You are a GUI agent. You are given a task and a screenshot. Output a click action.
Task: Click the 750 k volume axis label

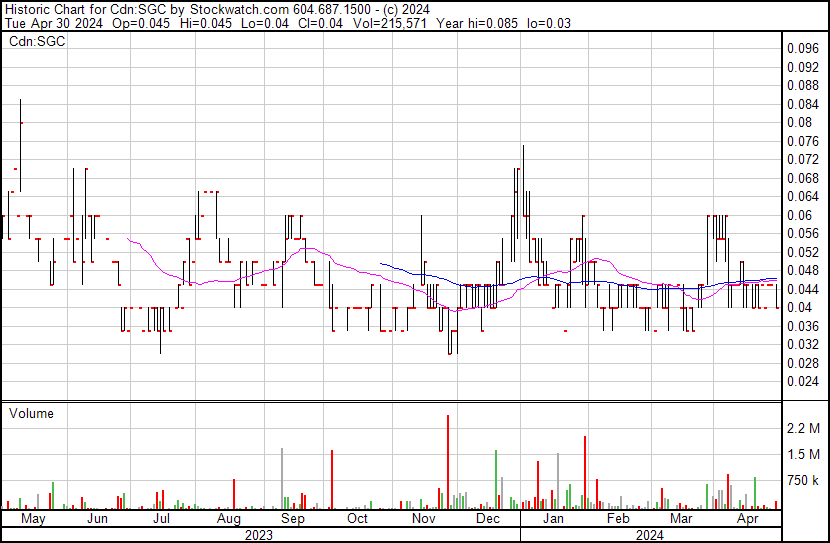pos(804,481)
